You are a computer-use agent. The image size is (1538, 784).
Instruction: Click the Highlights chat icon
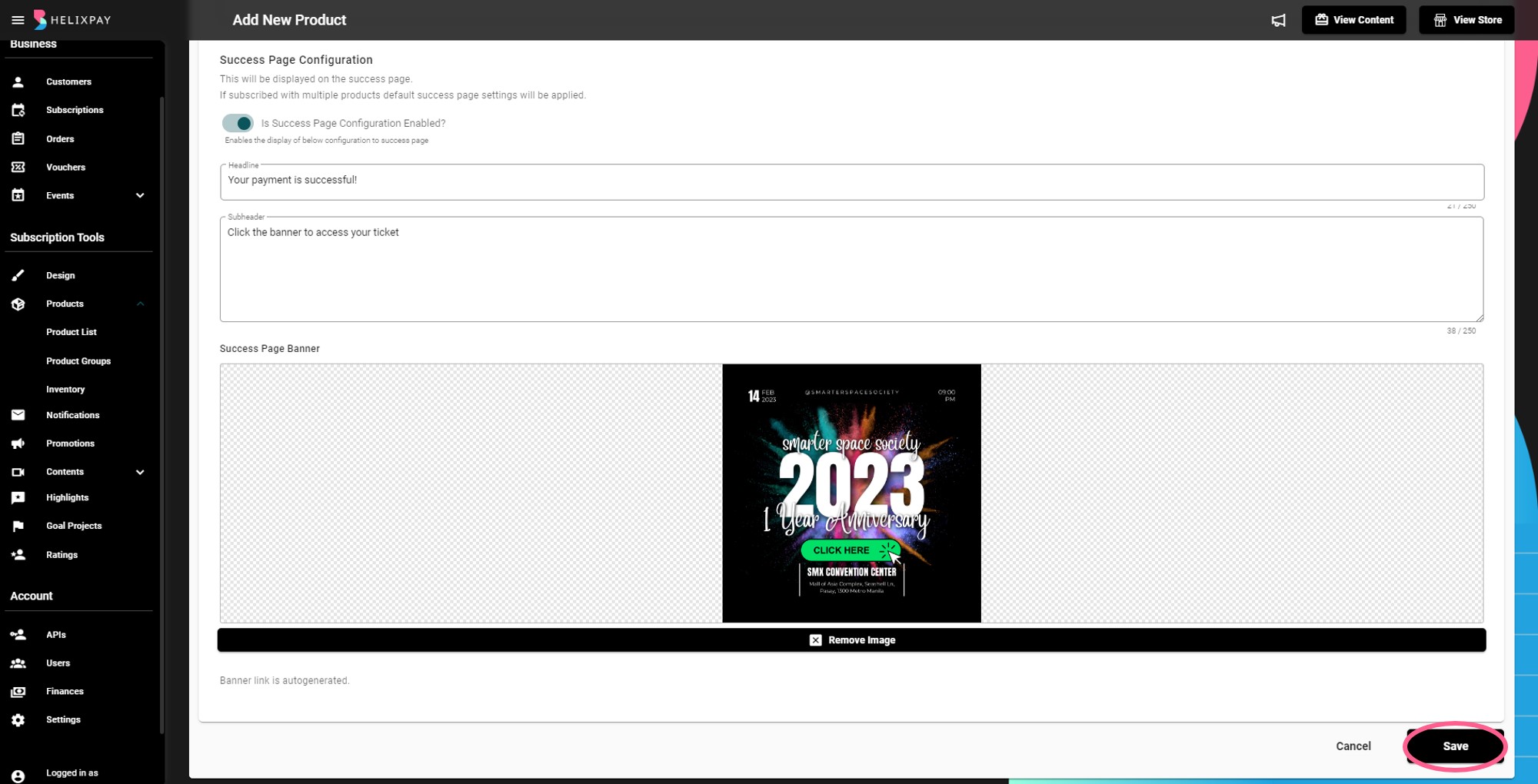18,498
